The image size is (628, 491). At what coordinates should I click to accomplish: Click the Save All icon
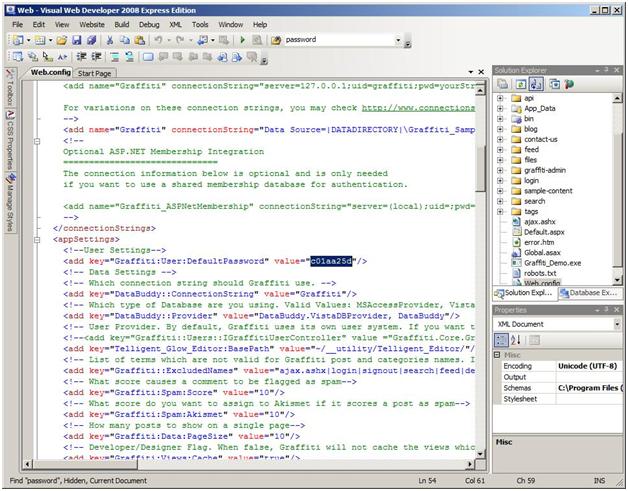pos(92,40)
